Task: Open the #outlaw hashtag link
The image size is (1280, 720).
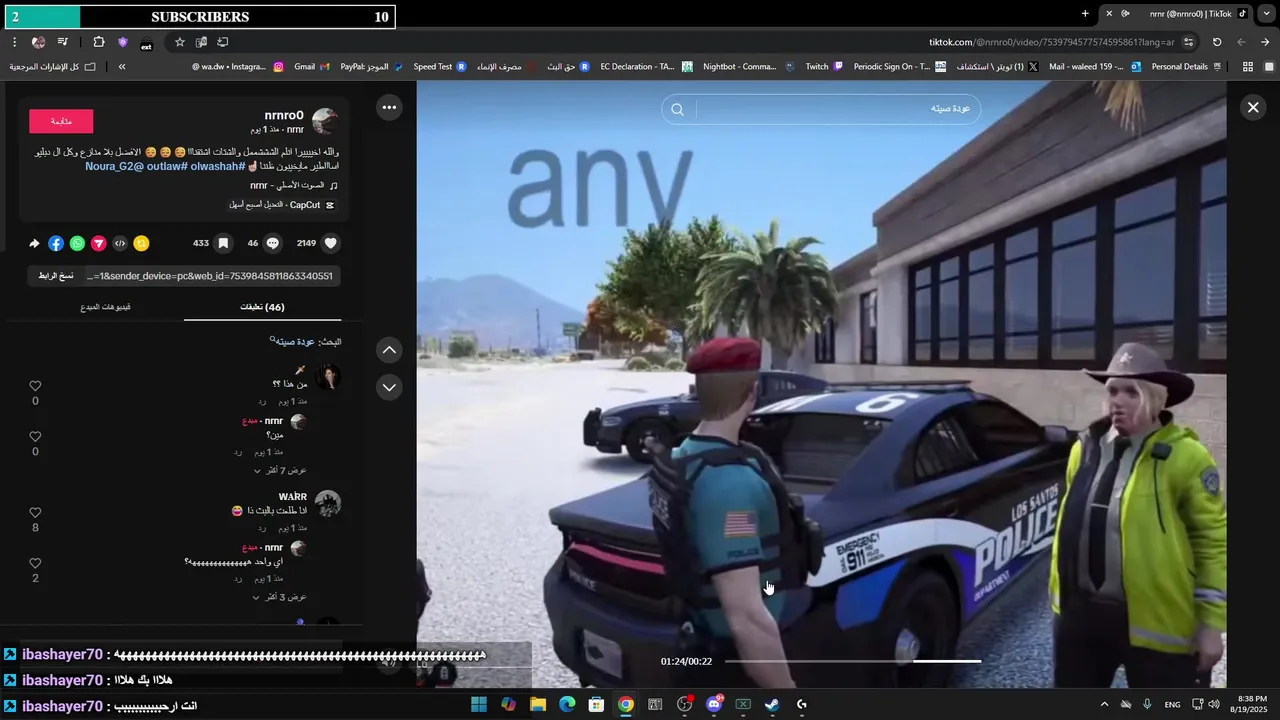Action: 166,166
